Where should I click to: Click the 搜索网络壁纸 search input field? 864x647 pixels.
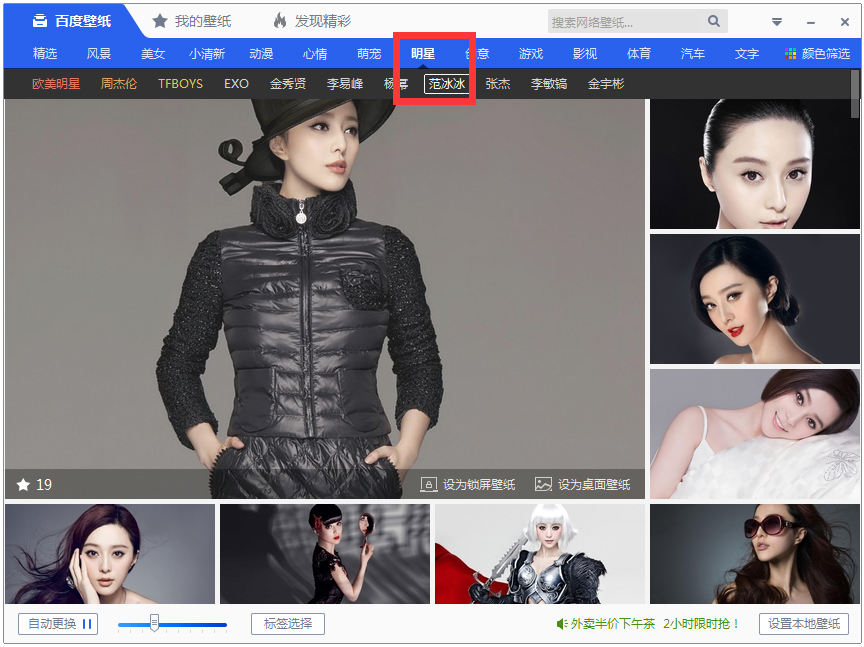(x=625, y=21)
